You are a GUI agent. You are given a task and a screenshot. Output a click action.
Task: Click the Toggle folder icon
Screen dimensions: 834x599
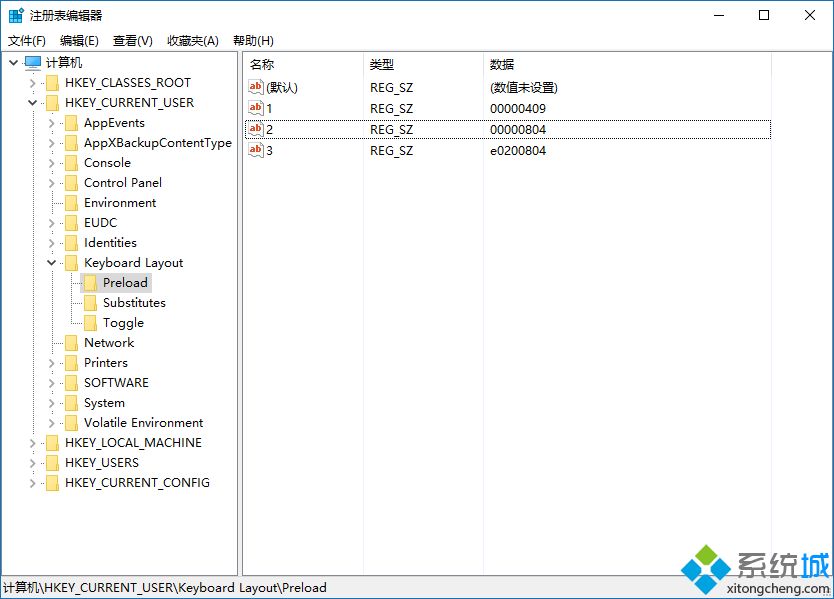click(88, 322)
